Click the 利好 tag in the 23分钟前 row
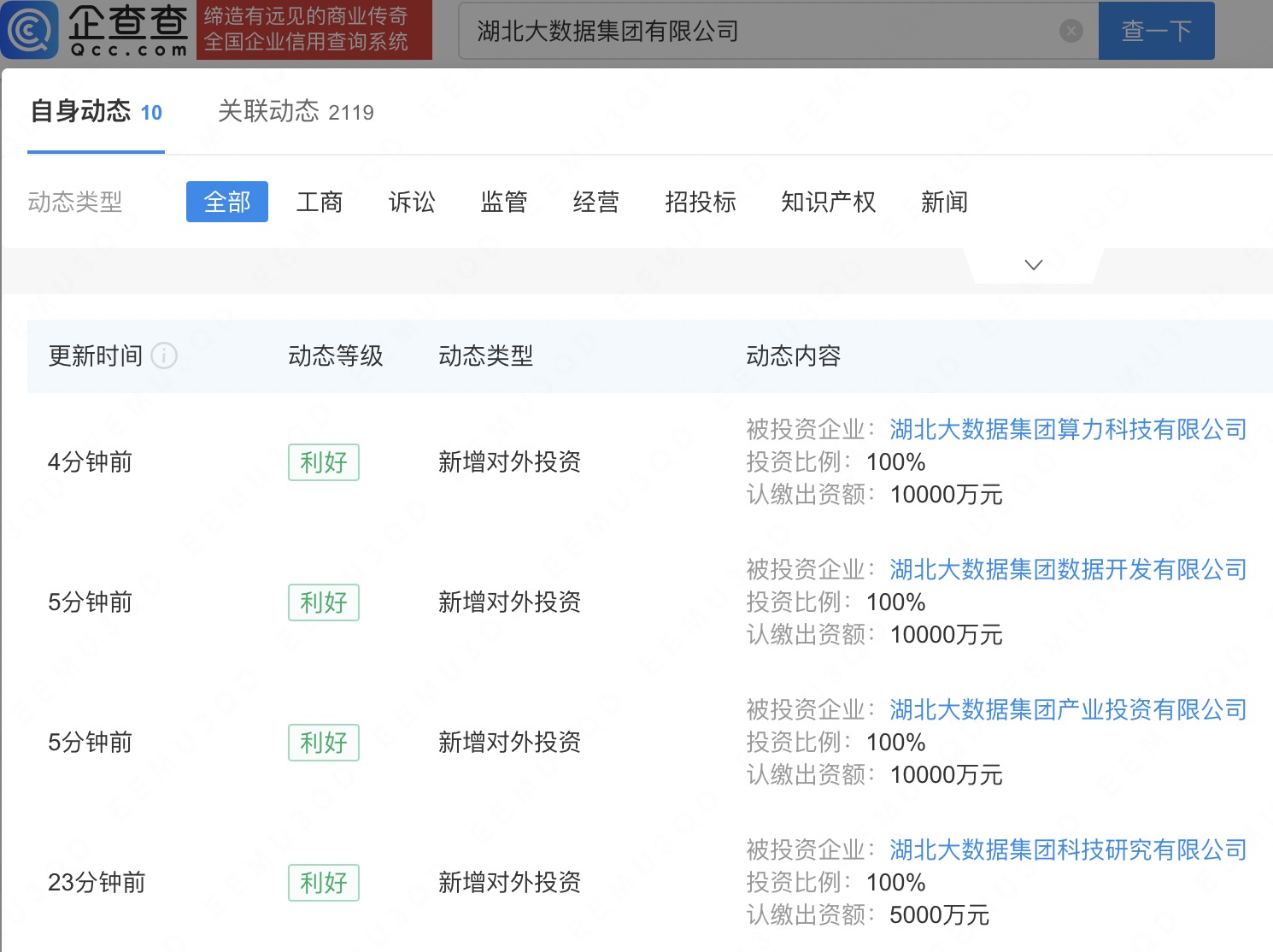The width and height of the screenshot is (1273, 952). [324, 883]
